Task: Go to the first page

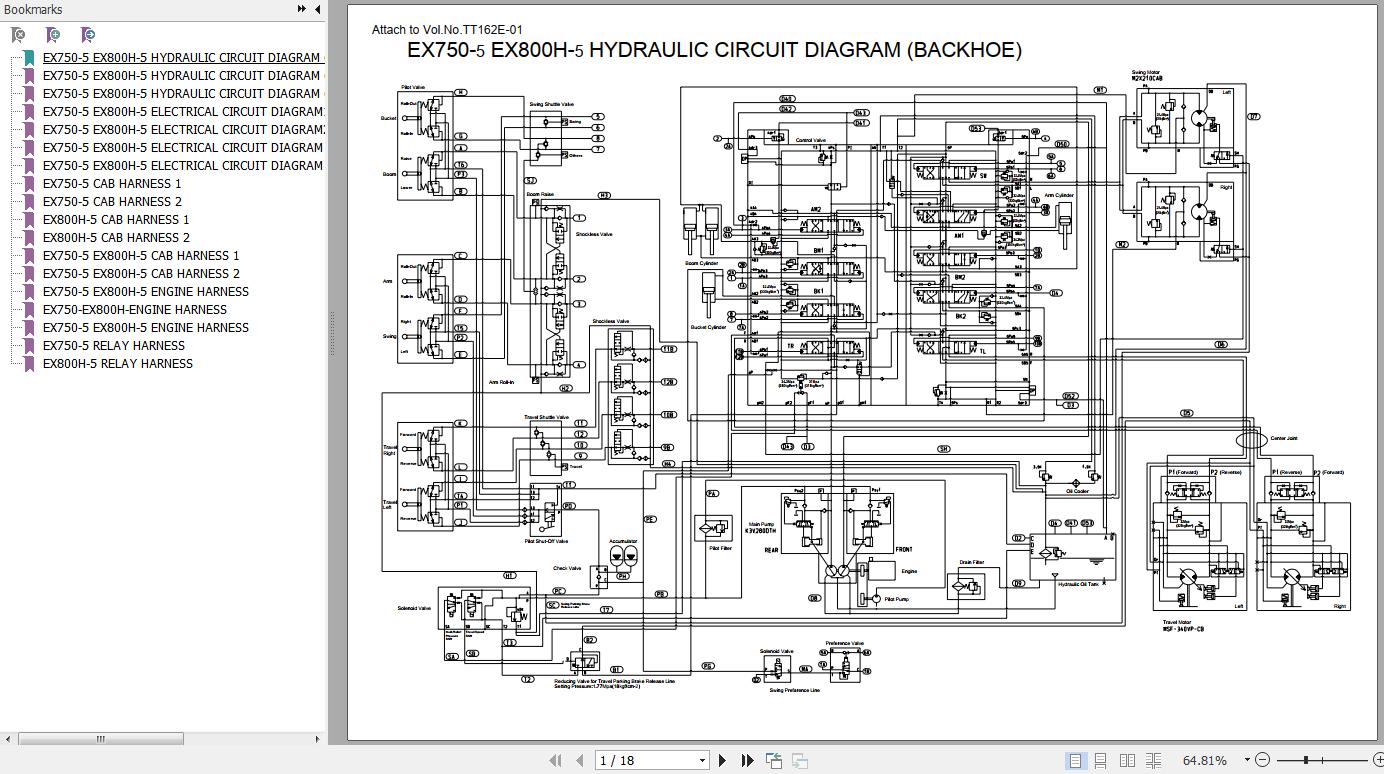Action: pos(555,761)
